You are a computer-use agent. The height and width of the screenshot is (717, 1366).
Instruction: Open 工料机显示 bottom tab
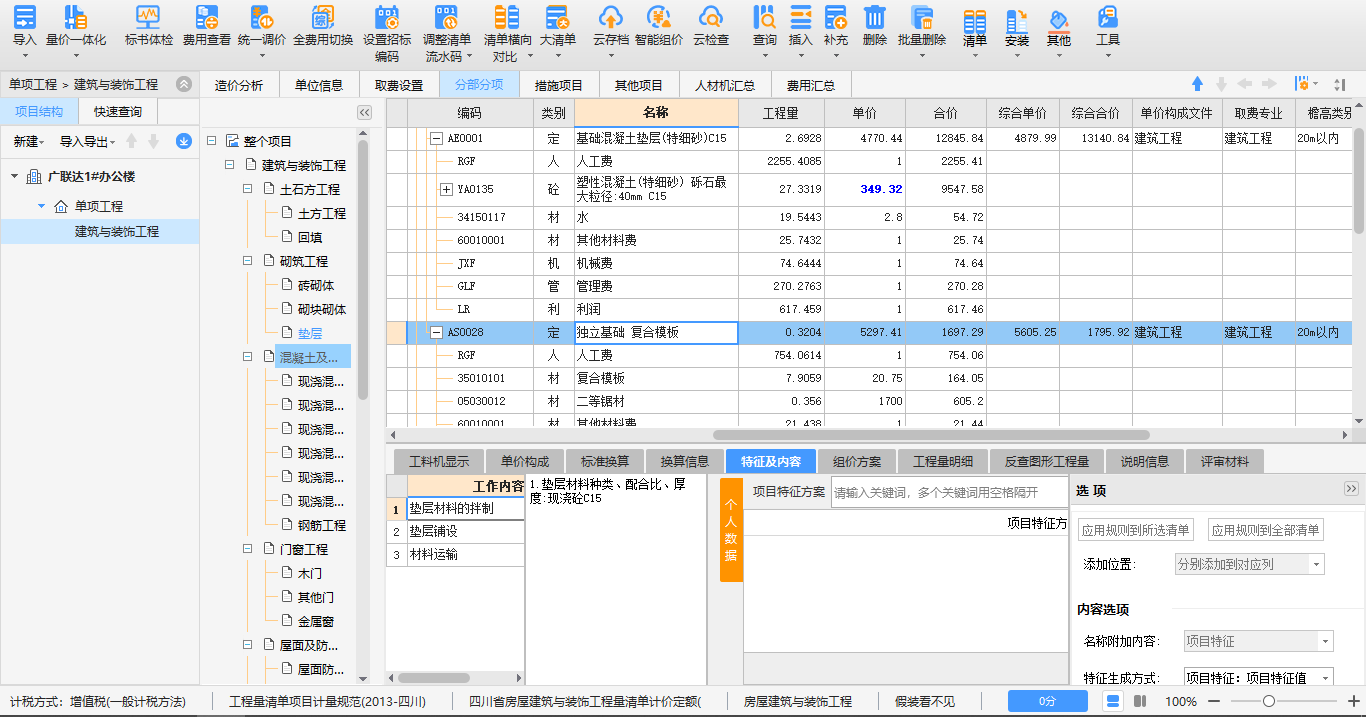[439, 461]
